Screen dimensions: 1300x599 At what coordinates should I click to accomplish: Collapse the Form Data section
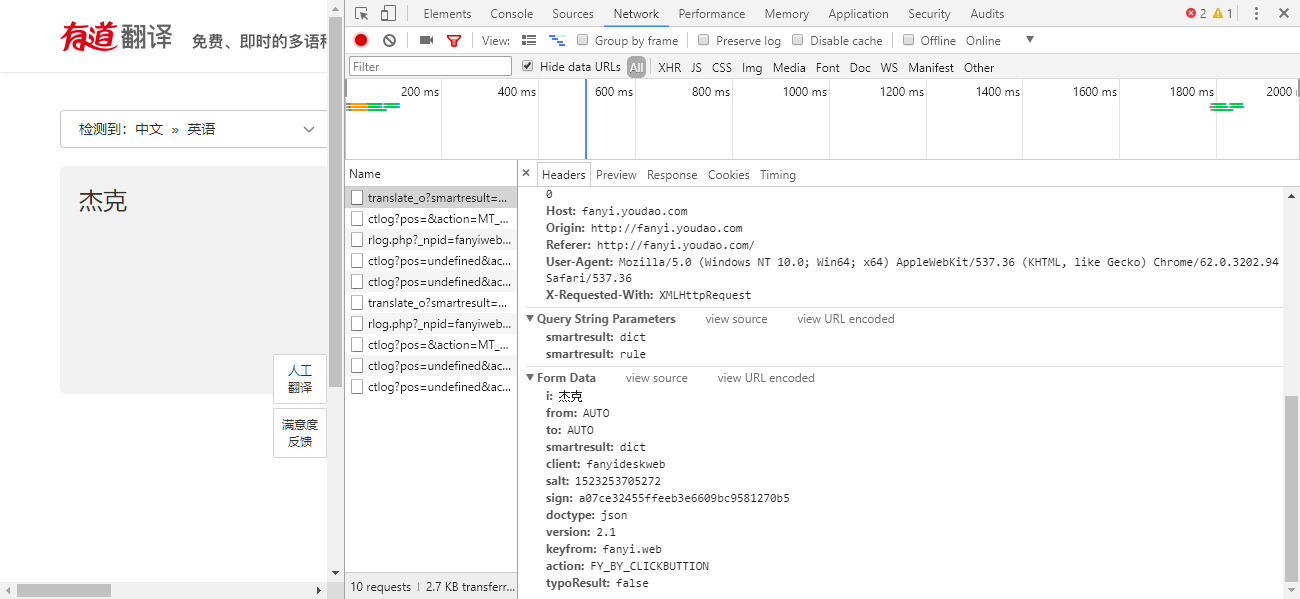click(531, 378)
